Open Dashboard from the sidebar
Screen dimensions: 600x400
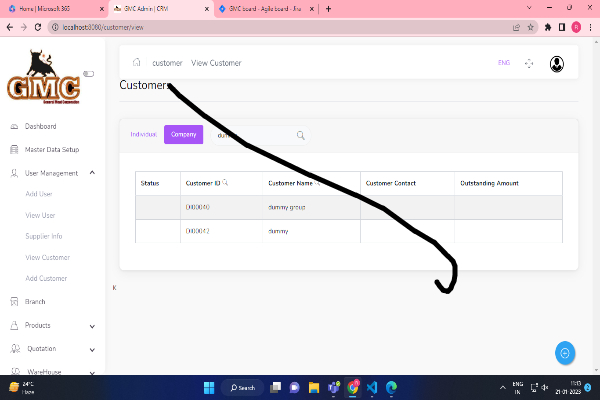tap(40, 126)
